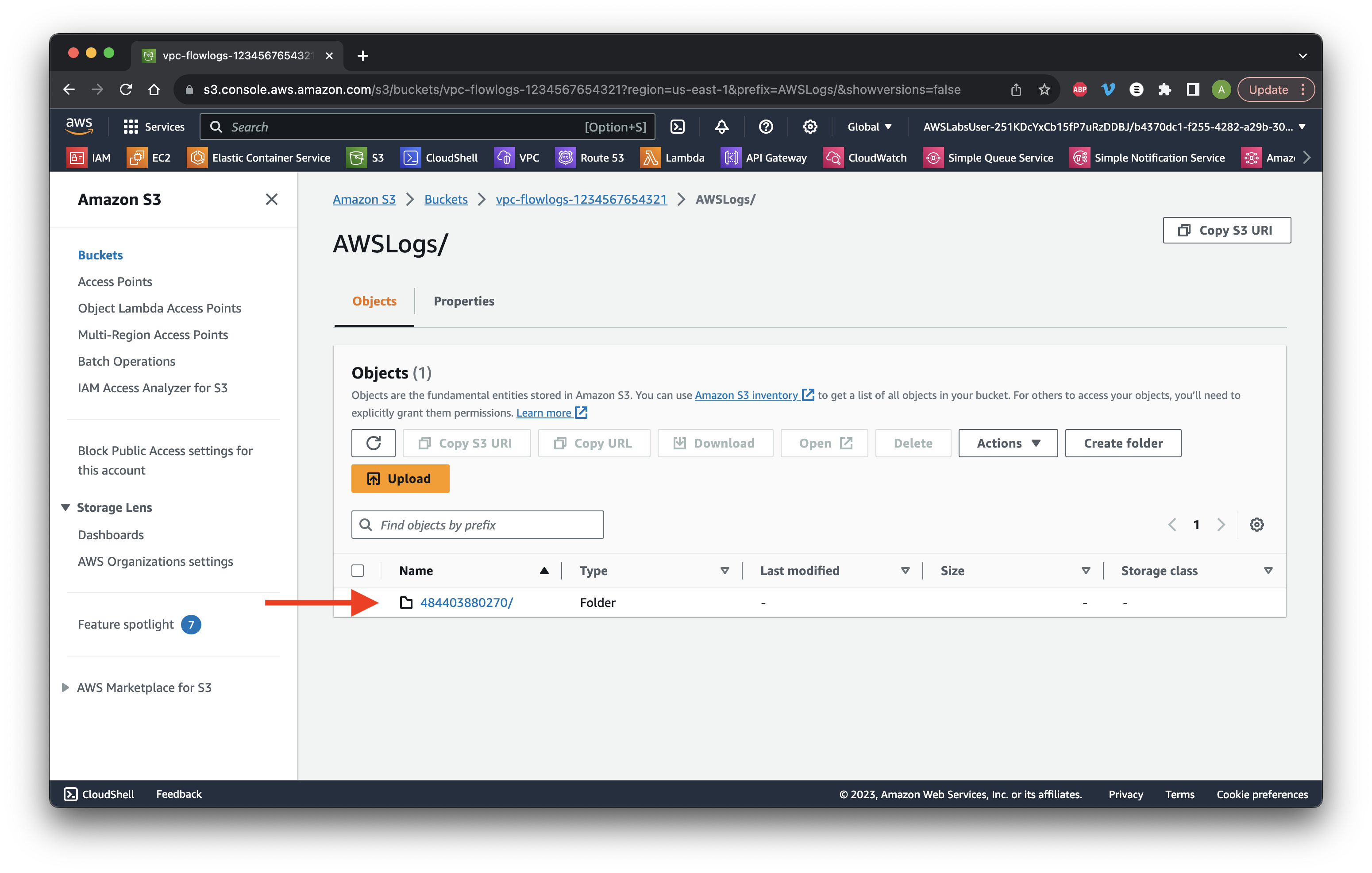Launch CloudShell from favorites bar
The width and height of the screenshot is (1372, 873).
coord(439,158)
